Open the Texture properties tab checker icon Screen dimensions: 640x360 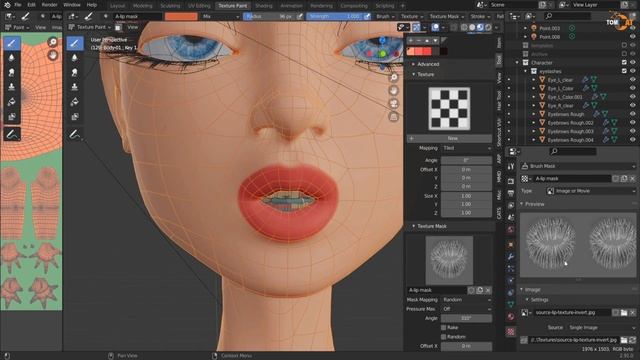[x=511, y=331]
